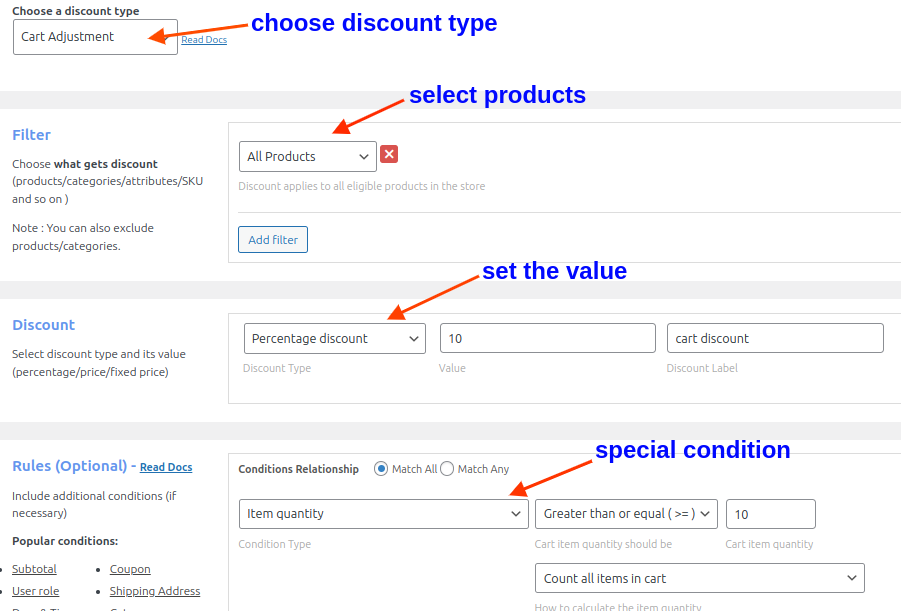Click the discount Value input field

pyautogui.click(x=547, y=338)
